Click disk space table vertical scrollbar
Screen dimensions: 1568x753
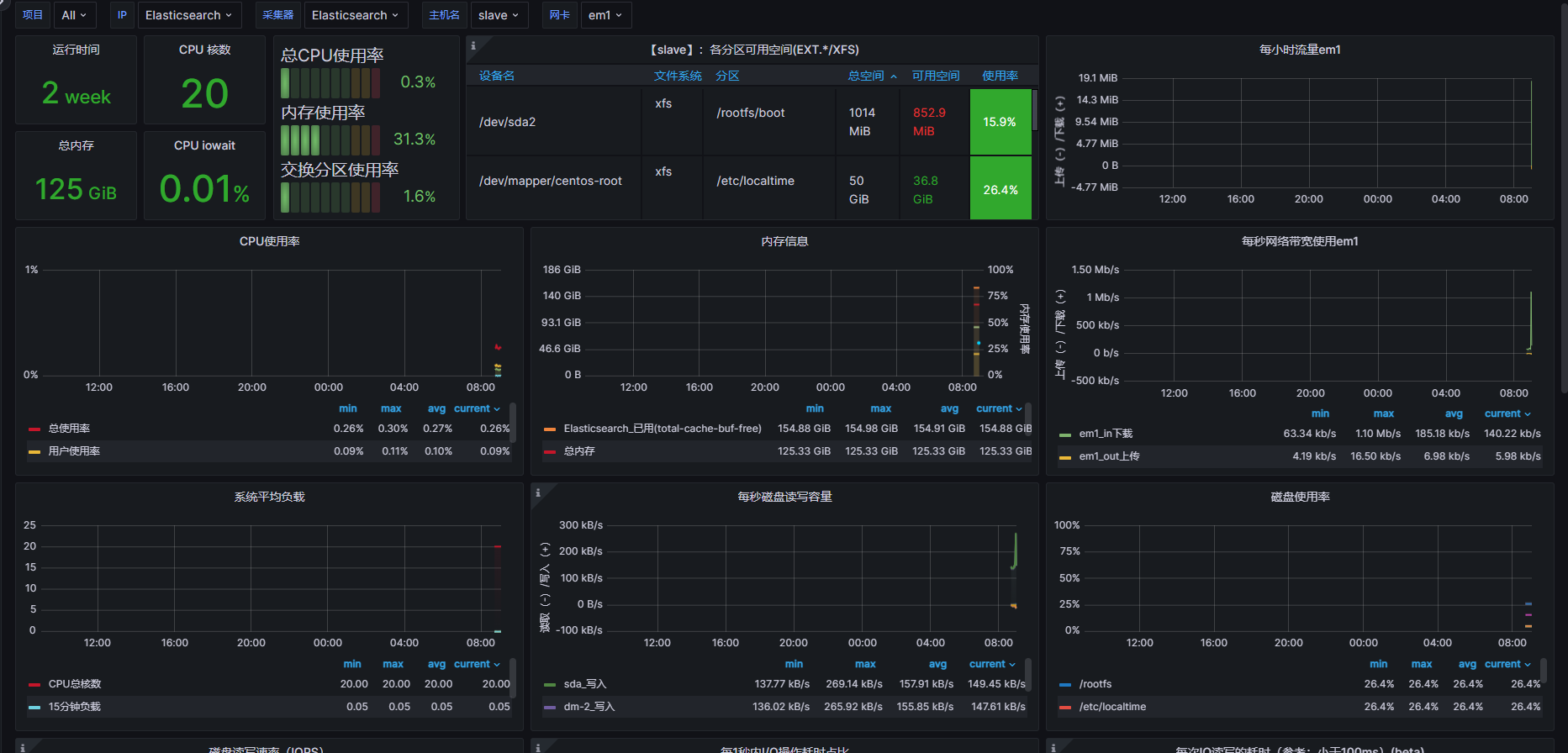pyautogui.click(x=1035, y=109)
